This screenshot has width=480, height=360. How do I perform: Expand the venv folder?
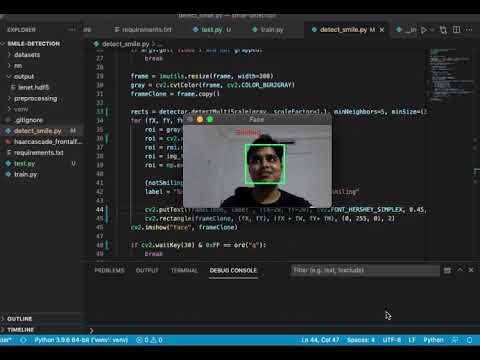[21, 109]
